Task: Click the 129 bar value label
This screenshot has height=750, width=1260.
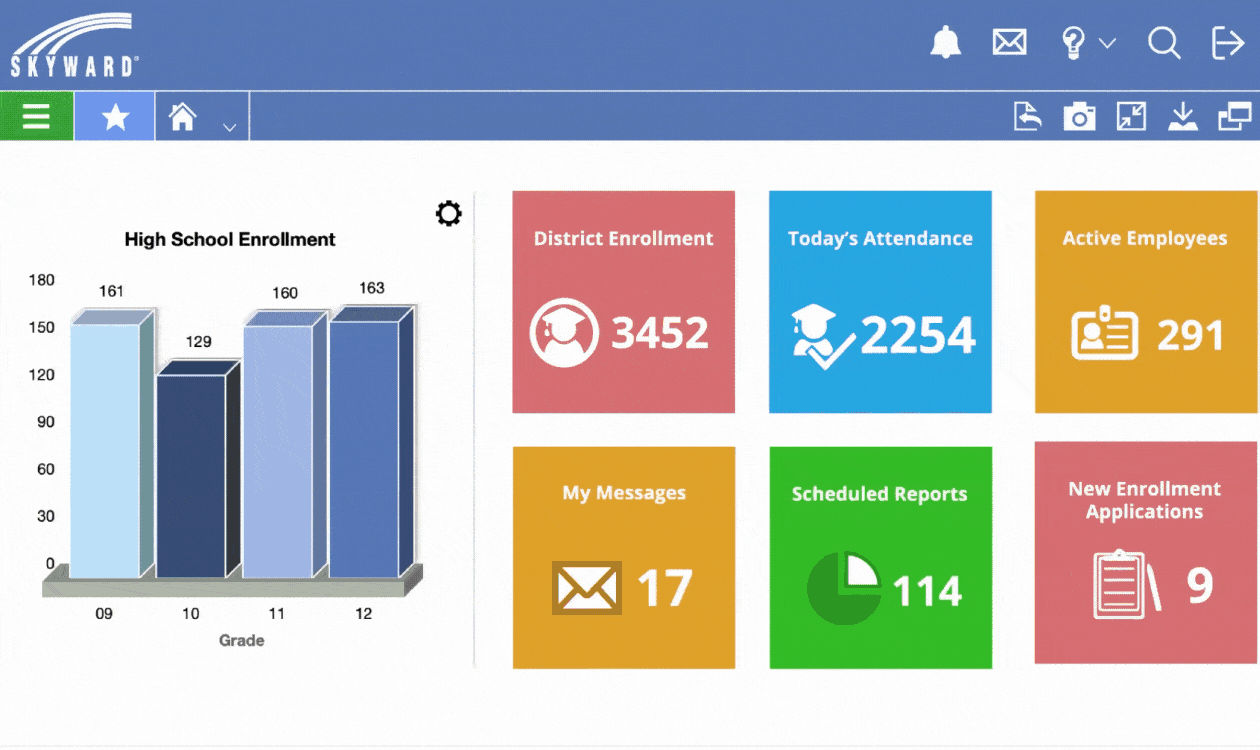Action: pos(198,342)
